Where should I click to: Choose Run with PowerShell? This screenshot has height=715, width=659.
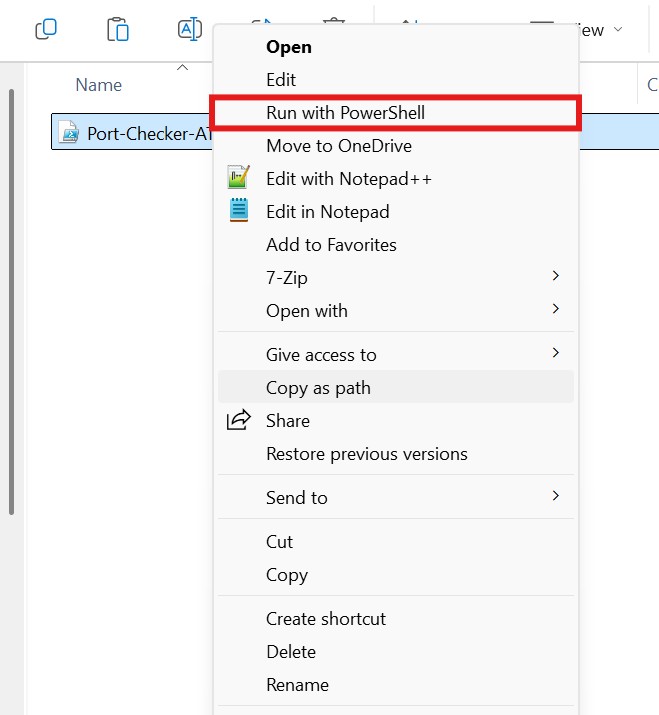point(345,113)
